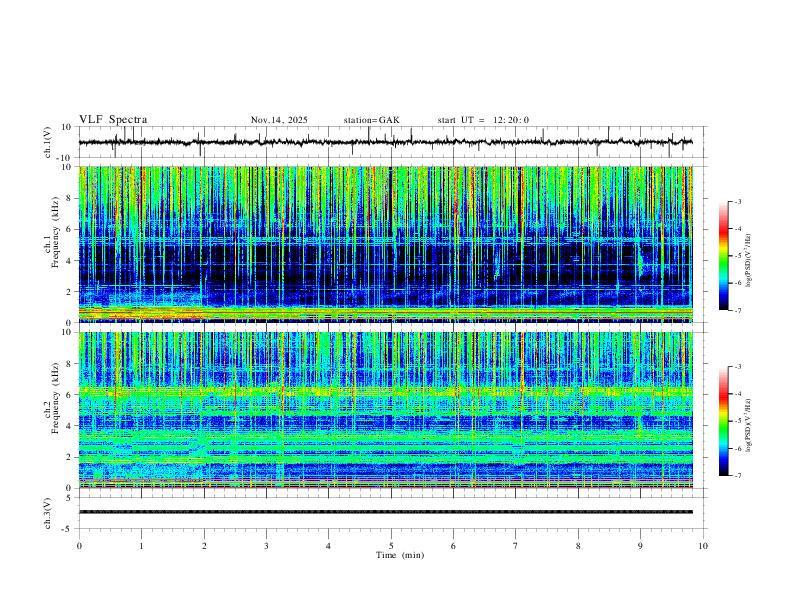The width and height of the screenshot is (792, 612).
Task: Click the "station=GAK" header label
Action: [371, 120]
